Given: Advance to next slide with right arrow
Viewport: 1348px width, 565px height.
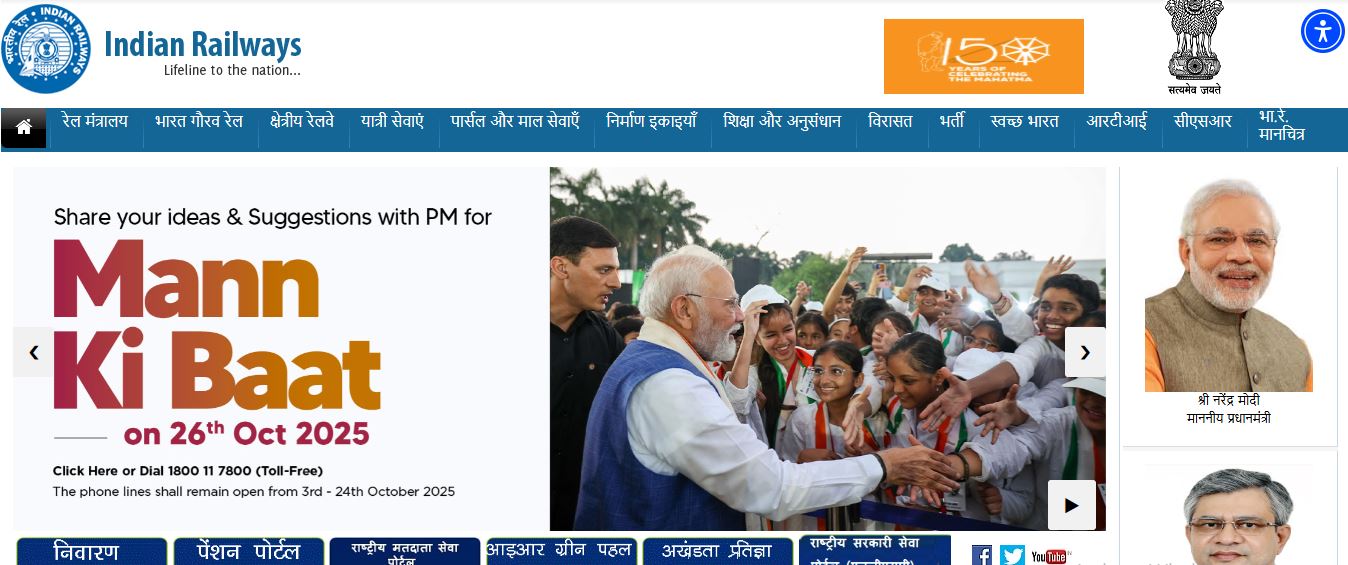Looking at the screenshot, I should 1085,352.
